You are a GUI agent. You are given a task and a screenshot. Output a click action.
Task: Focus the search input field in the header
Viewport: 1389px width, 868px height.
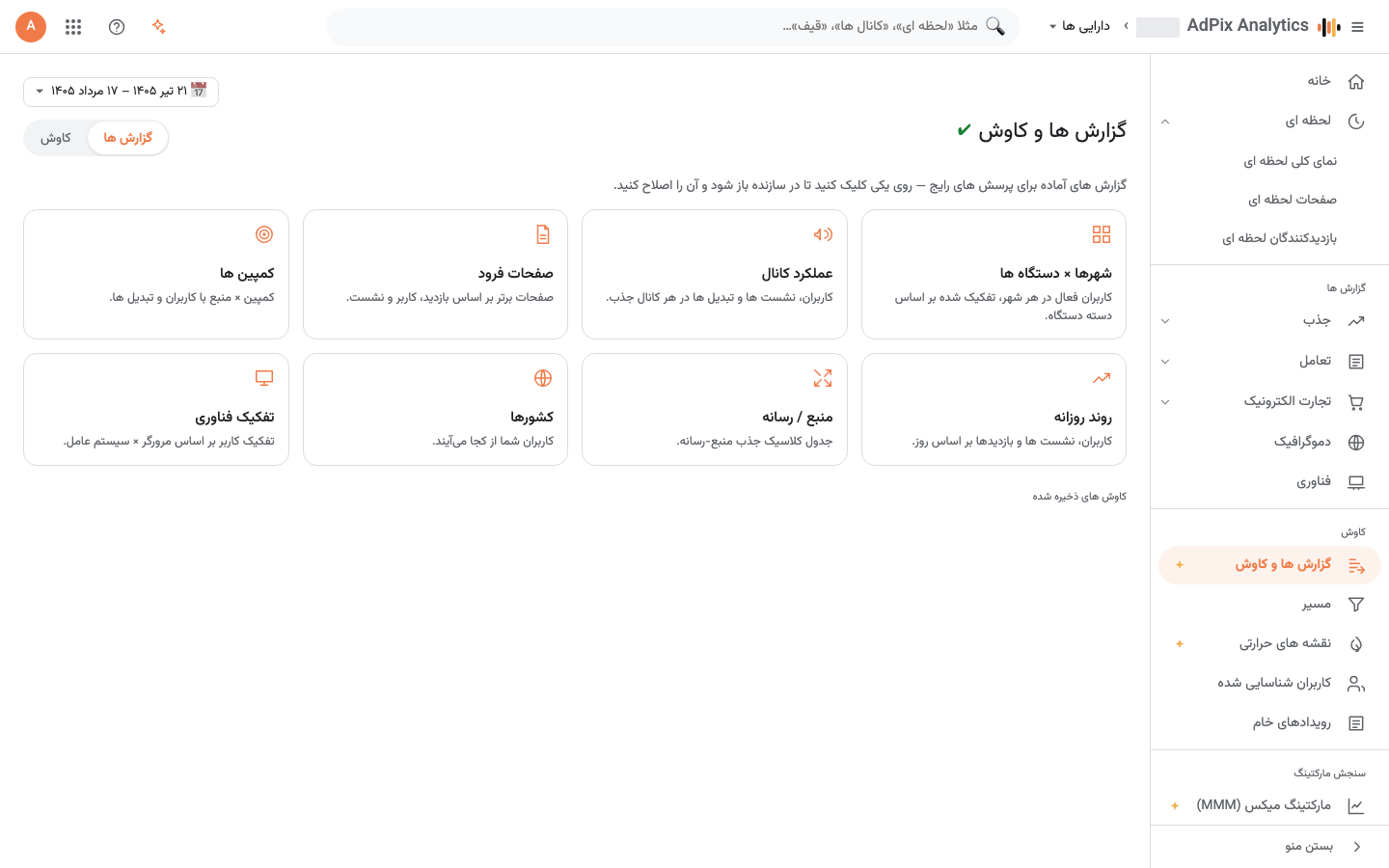tap(672, 27)
